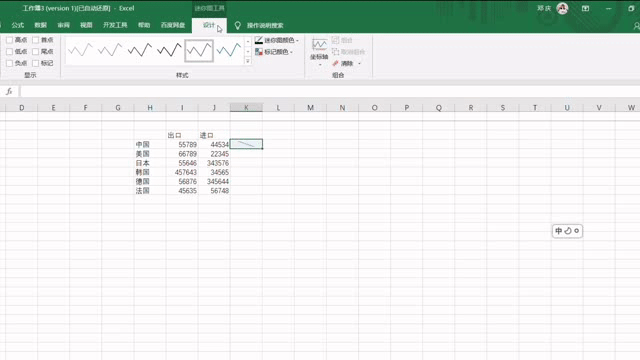The height and width of the screenshot is (360, 640).
Task: Click the 日本 row label cell
Action: [x=150, y=163]
